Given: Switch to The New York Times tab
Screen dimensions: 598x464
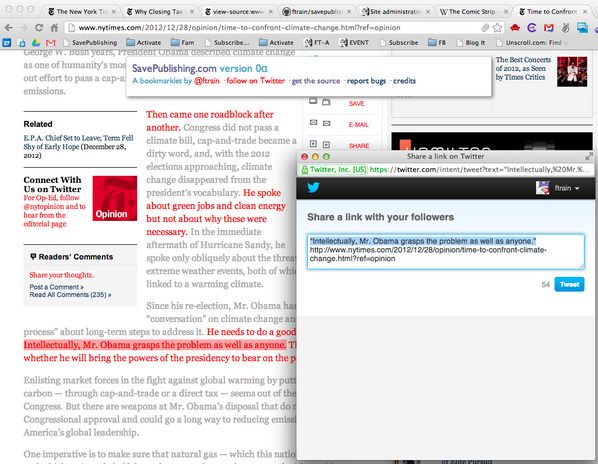Looking at the screenshot, I should pos(82,12).
